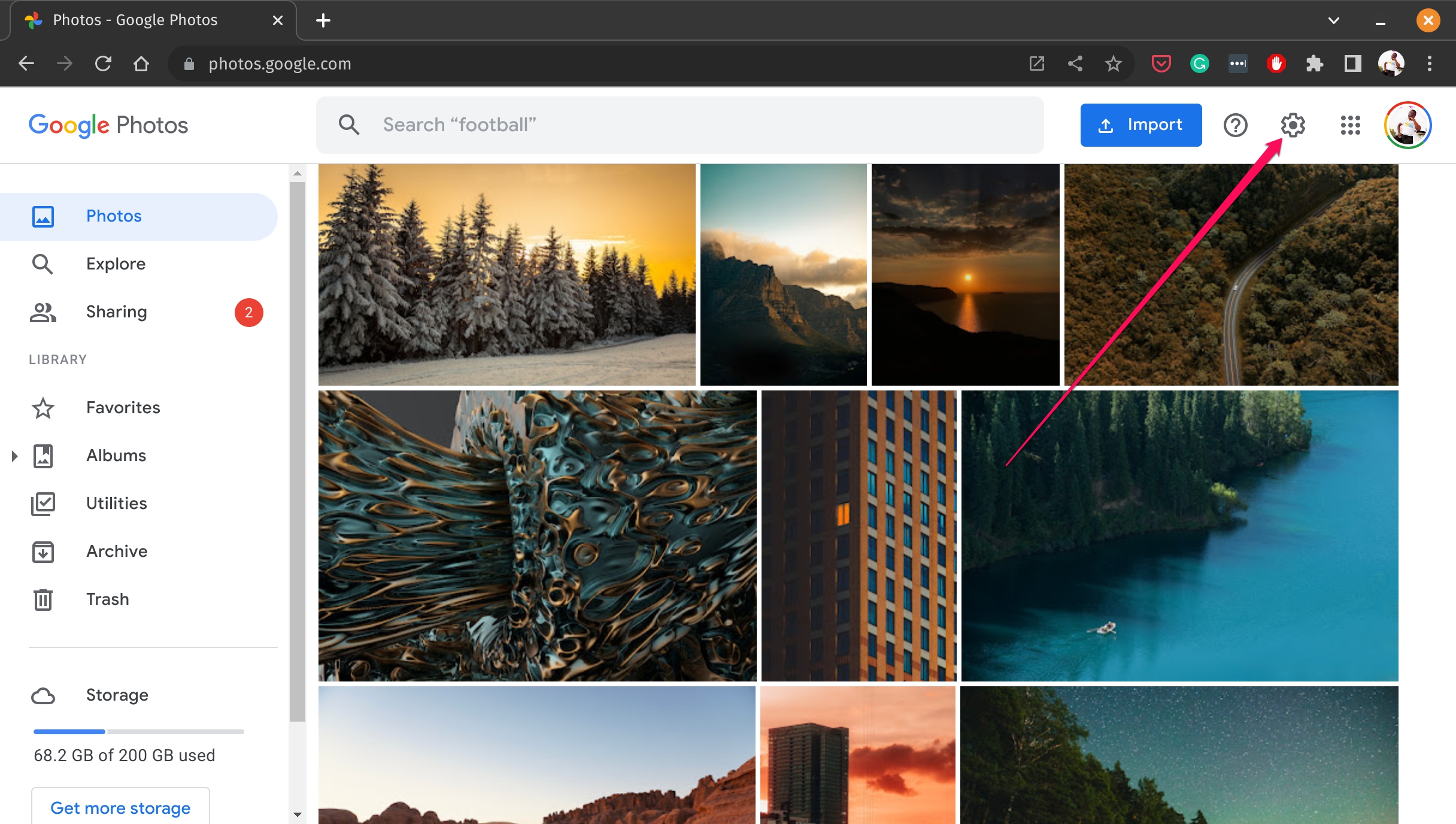Click the Favorites star icon

coord(43,408)
